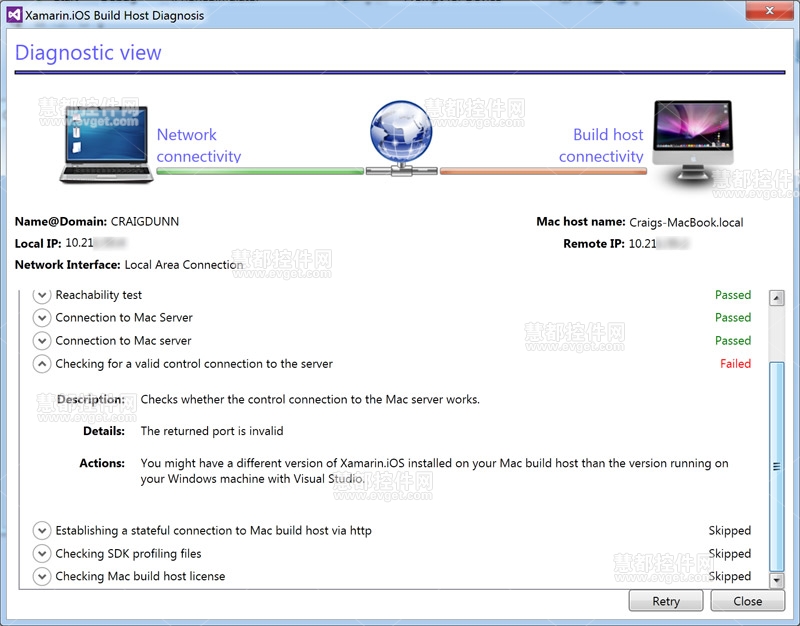Screen dimensions: 800x626
Task: Click the Network connectivity label
Action: (198, 145)
